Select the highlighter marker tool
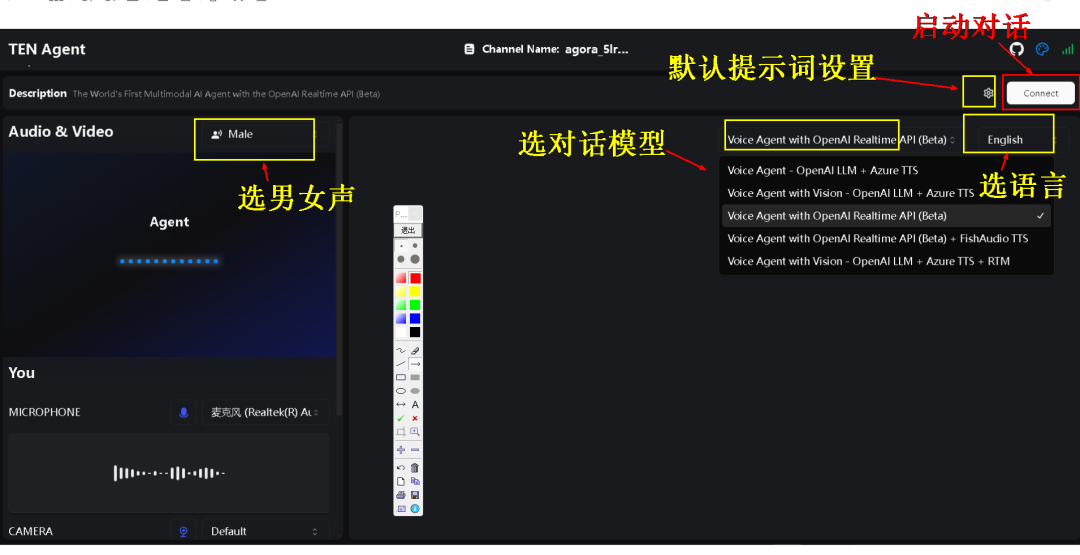This screenshot has height=555, width=1080. [x=415, y=350]
